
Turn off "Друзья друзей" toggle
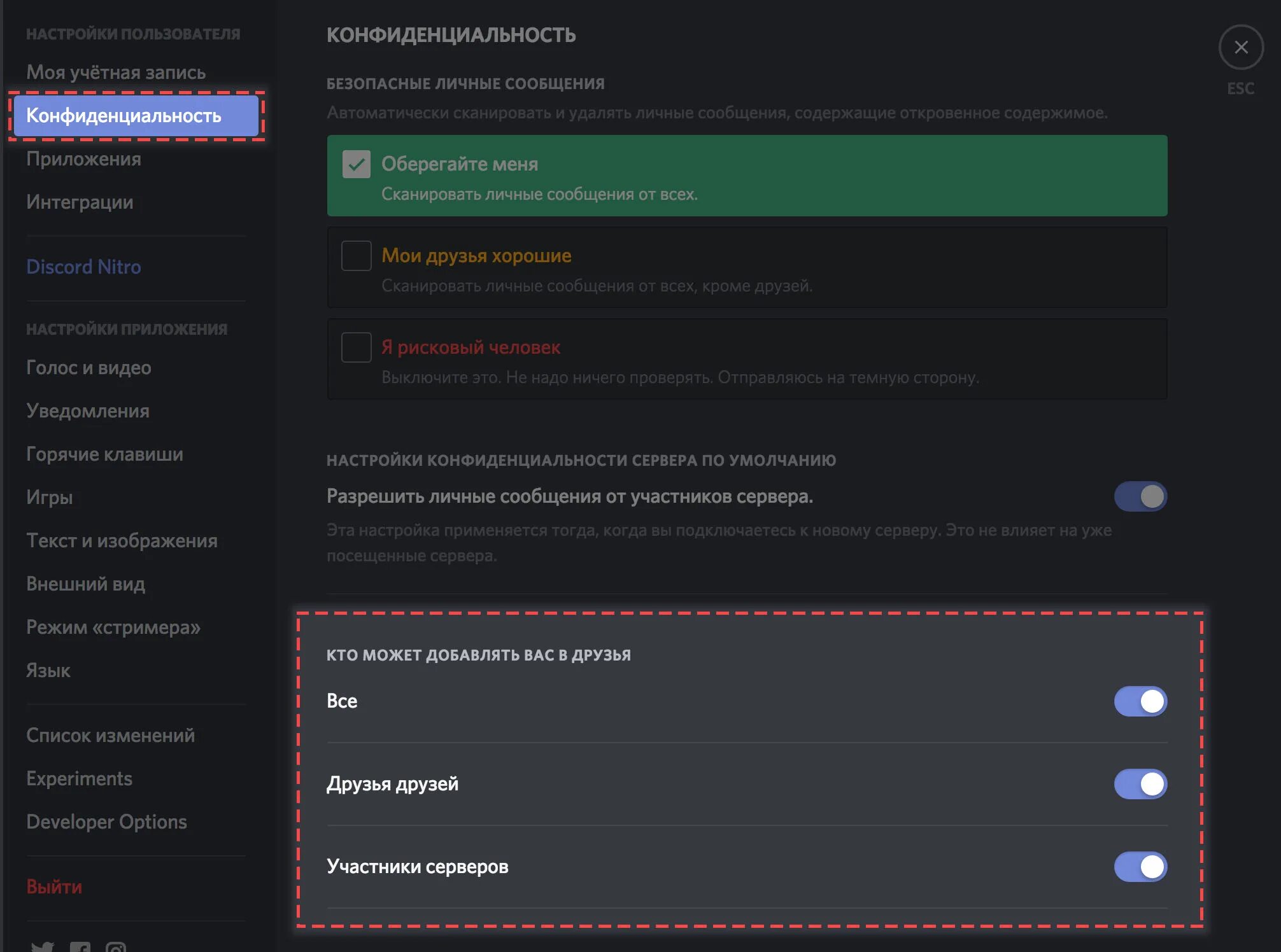click(1140, 784)
